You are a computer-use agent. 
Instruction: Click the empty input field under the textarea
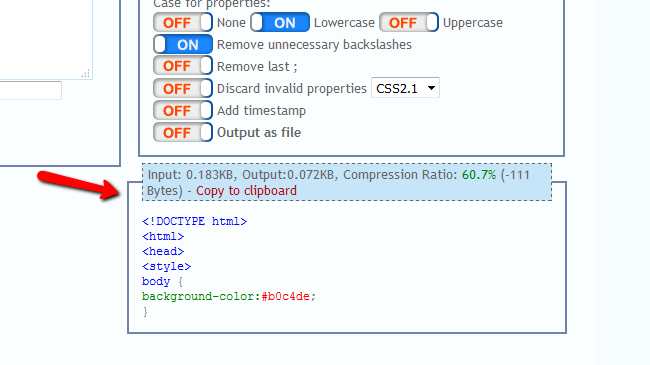point(30,90)
